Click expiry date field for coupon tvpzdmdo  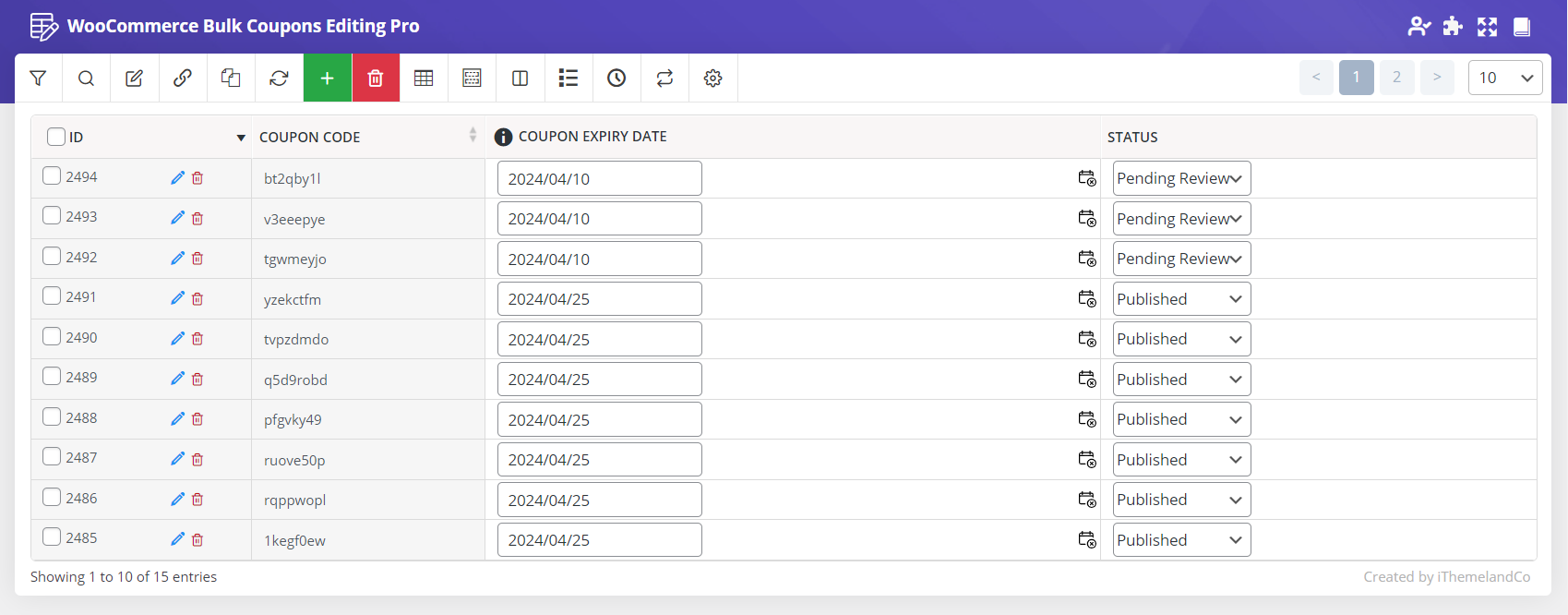pyautogui.click(x=599, y=339)
